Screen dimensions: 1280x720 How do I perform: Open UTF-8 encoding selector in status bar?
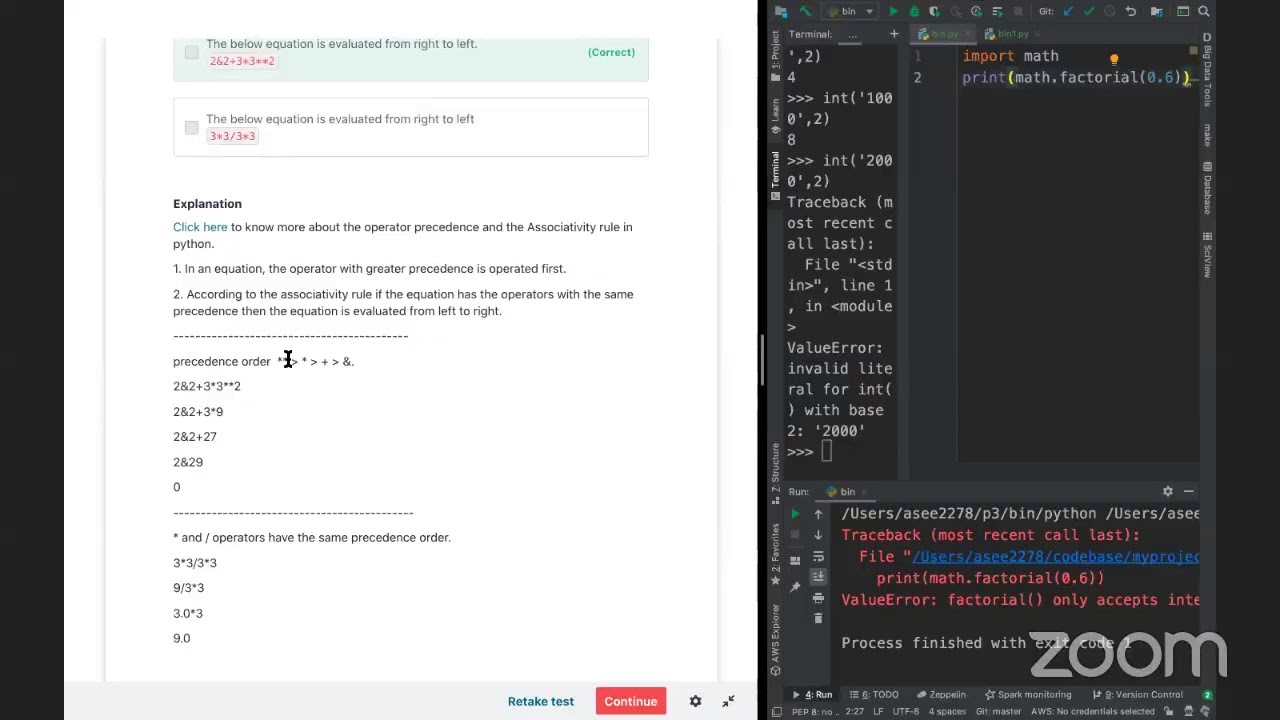point(905,711)
